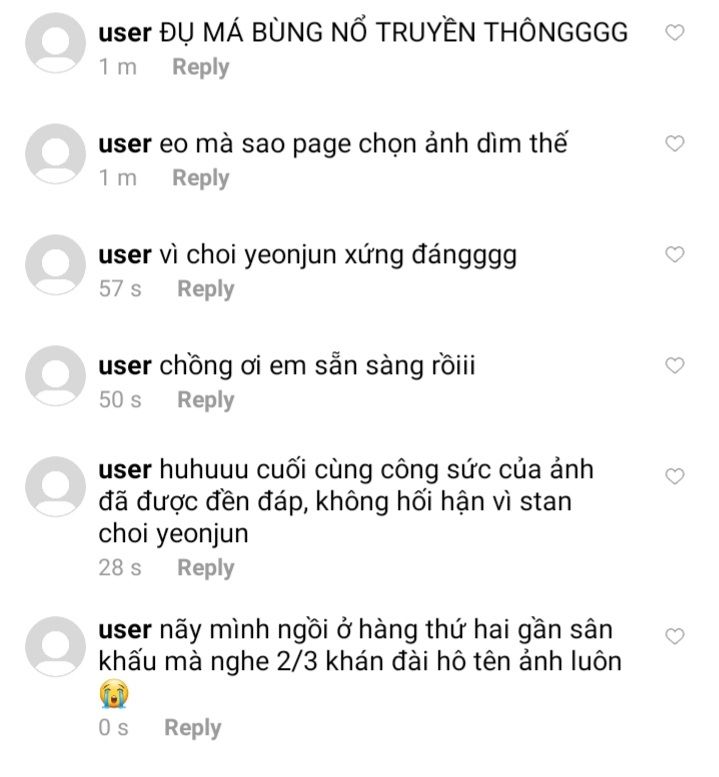Reply to the 'BÙNG NỔ TRUYỀN THÔNGGGG' comment
719x777 pixels.
[201, 67]
